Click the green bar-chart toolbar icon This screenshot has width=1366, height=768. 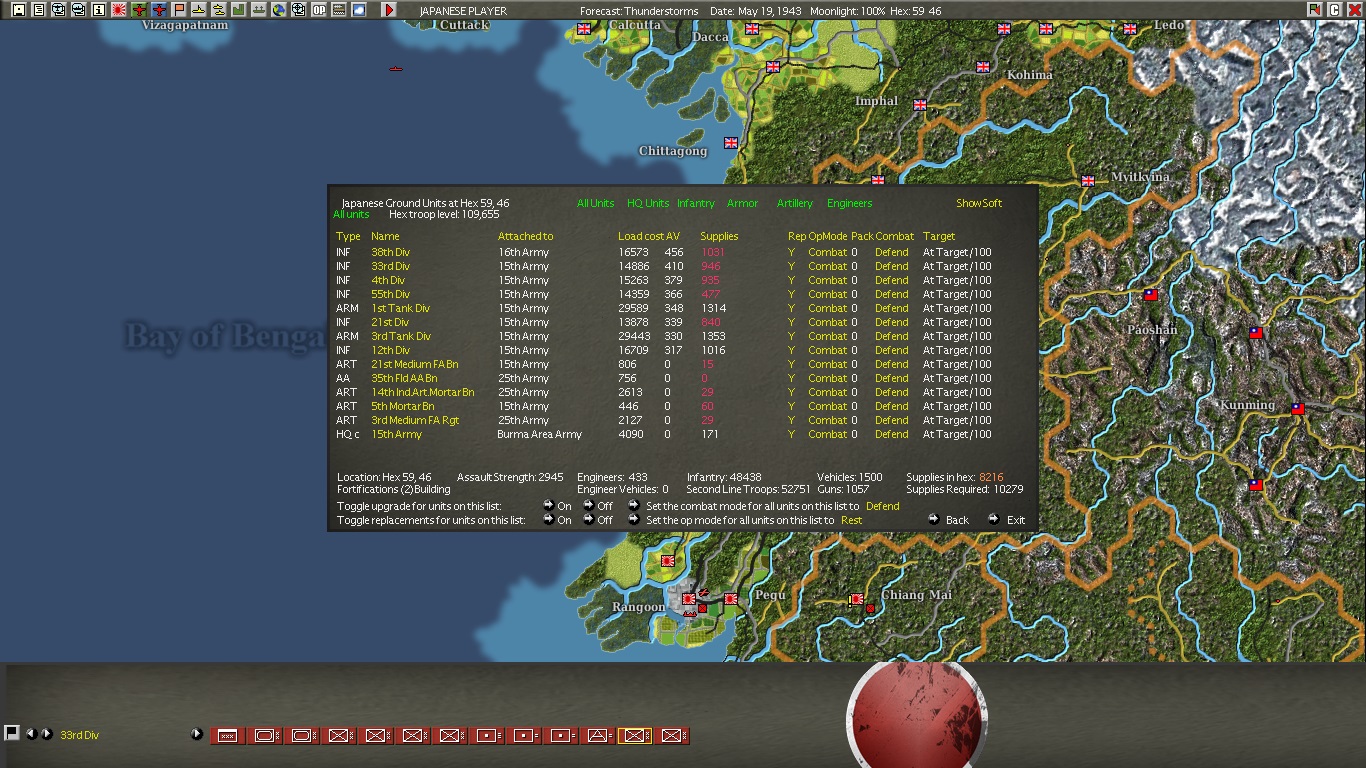pyautogui.click(x=239, y=10)
